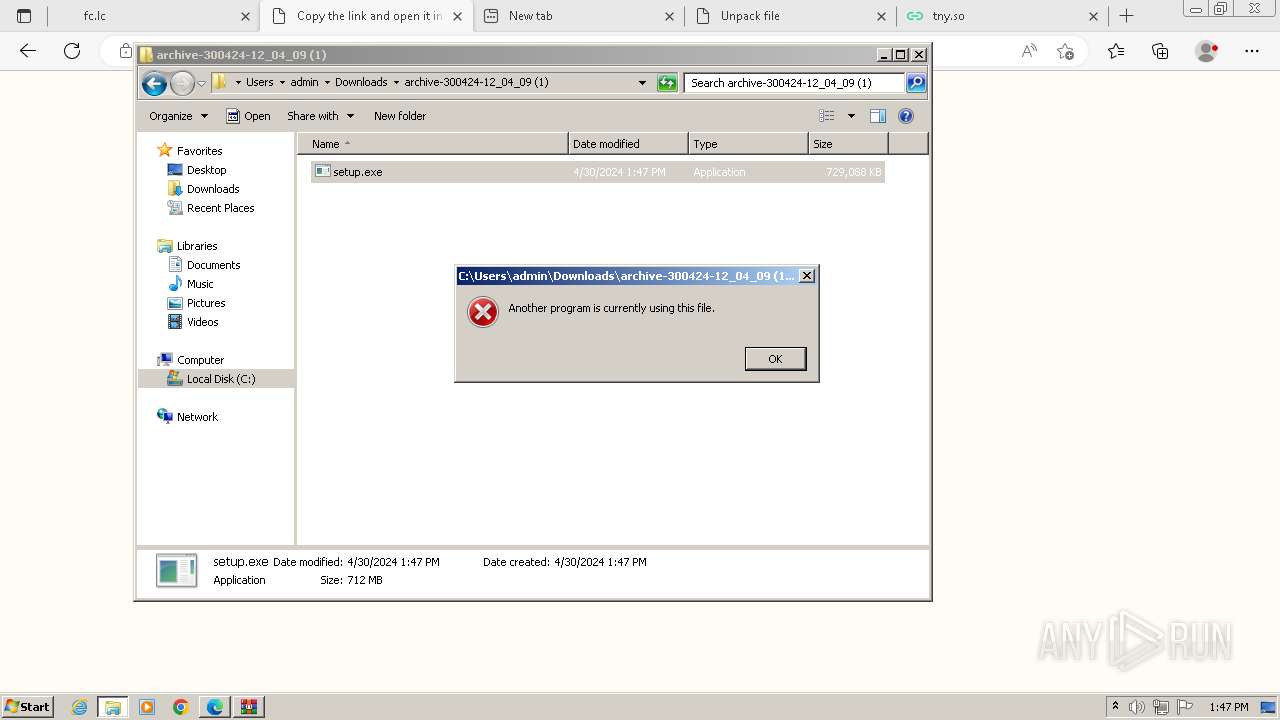The width and height of the screenshot is (1280, 720).
Task: Open the view options dropdown arrow
Action: coord(851,116)
